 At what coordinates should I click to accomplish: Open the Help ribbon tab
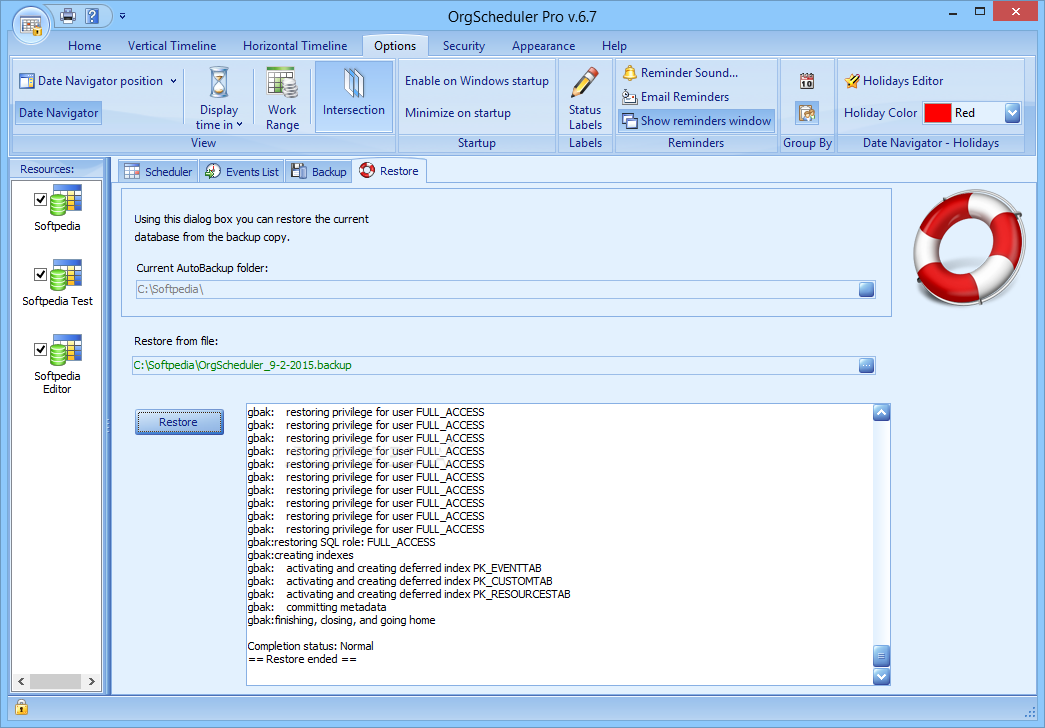pos(614,46)
